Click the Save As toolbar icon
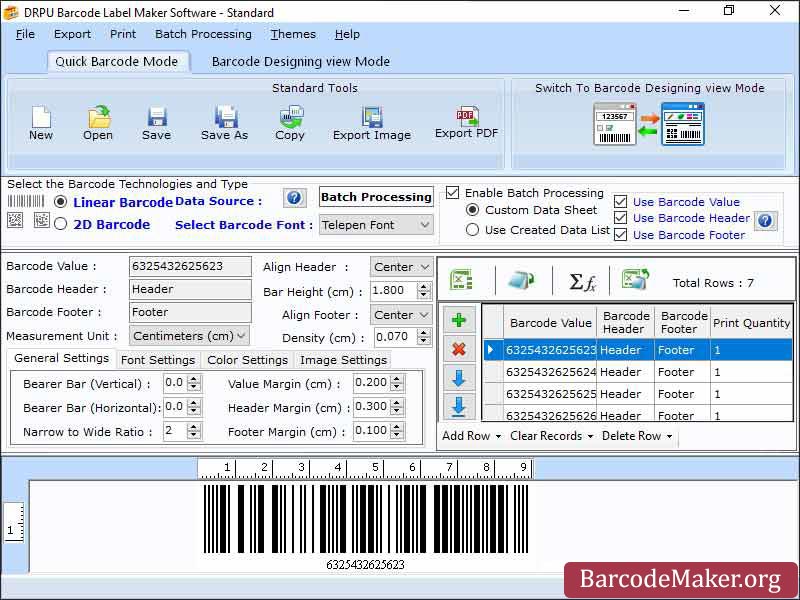 tap(225, 119)
